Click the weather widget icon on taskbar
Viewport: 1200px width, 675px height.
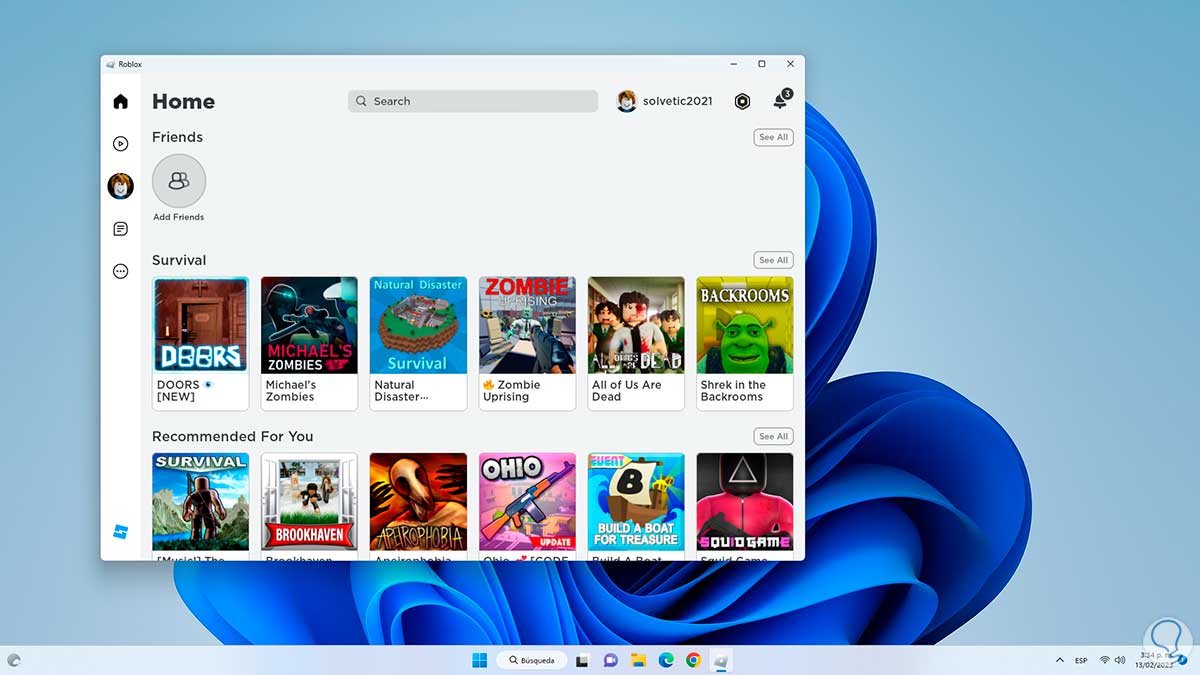click(x=13, y=660)
